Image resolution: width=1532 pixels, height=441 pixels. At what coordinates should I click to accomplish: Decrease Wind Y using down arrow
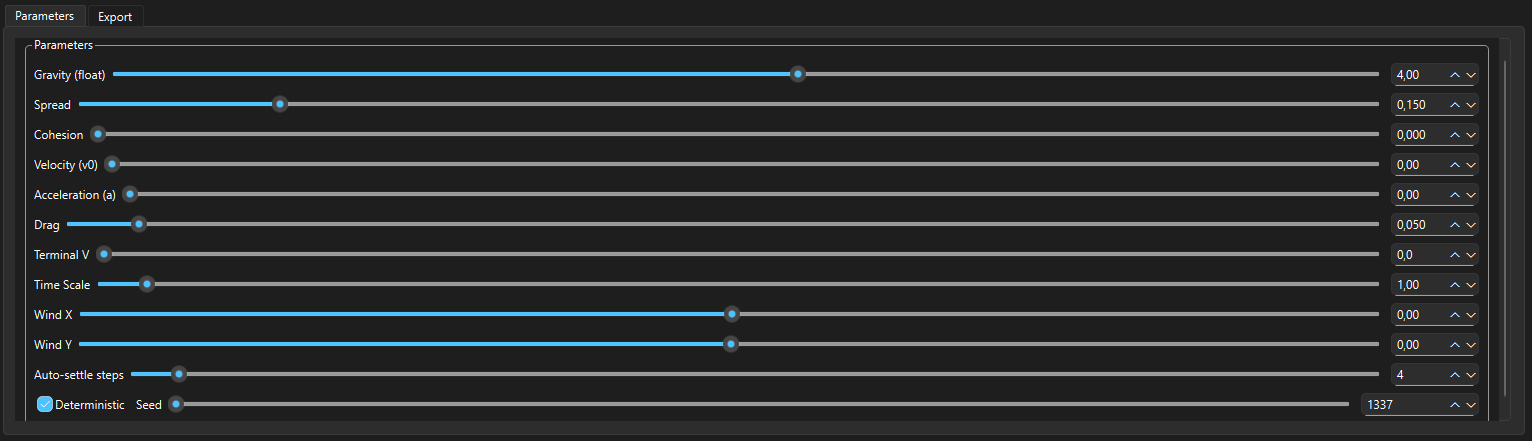pyautogui.click(x=1470, y=345)
